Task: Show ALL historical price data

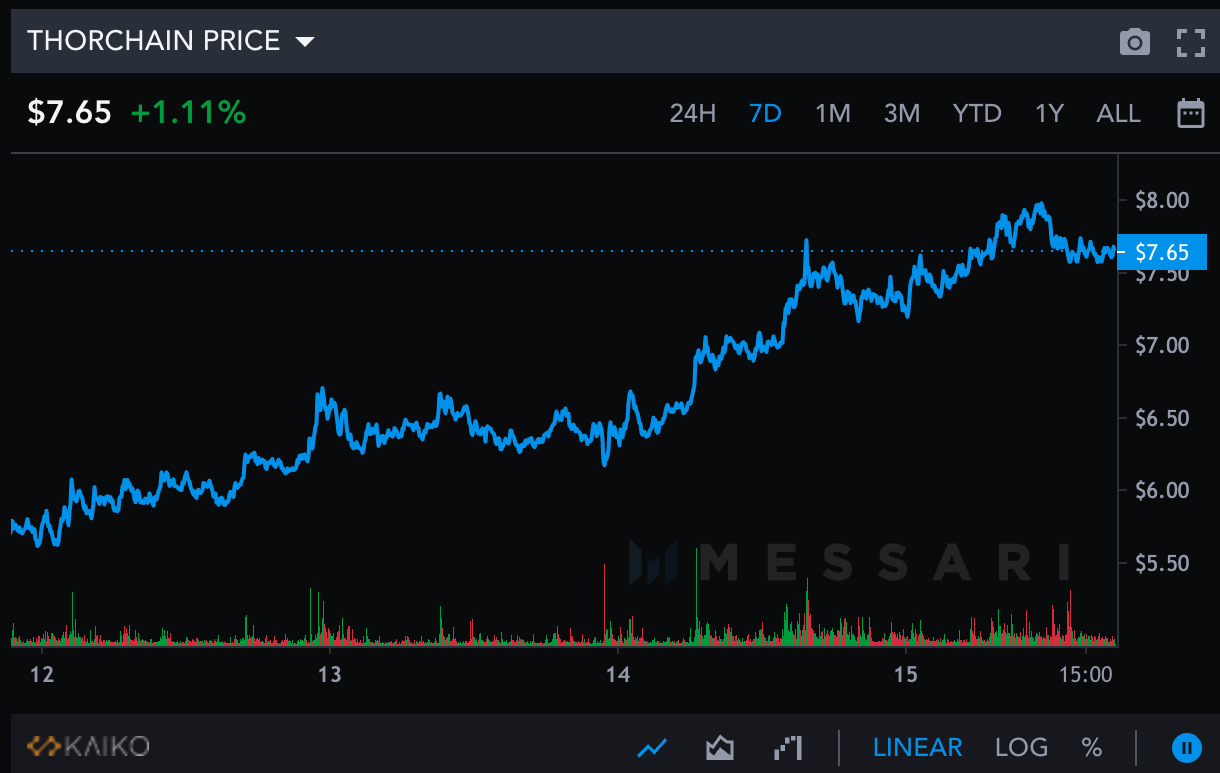Action: point(1118,113)
